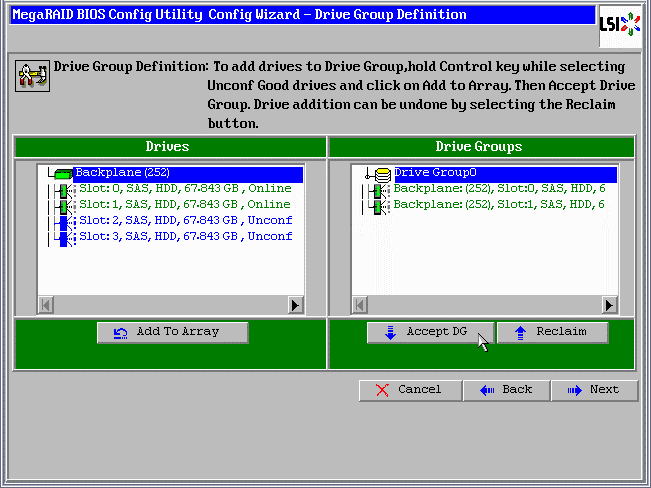The width and height of the screenshot is (651, 488).
Task: Click the LSI logo icon
Action: 620,23
